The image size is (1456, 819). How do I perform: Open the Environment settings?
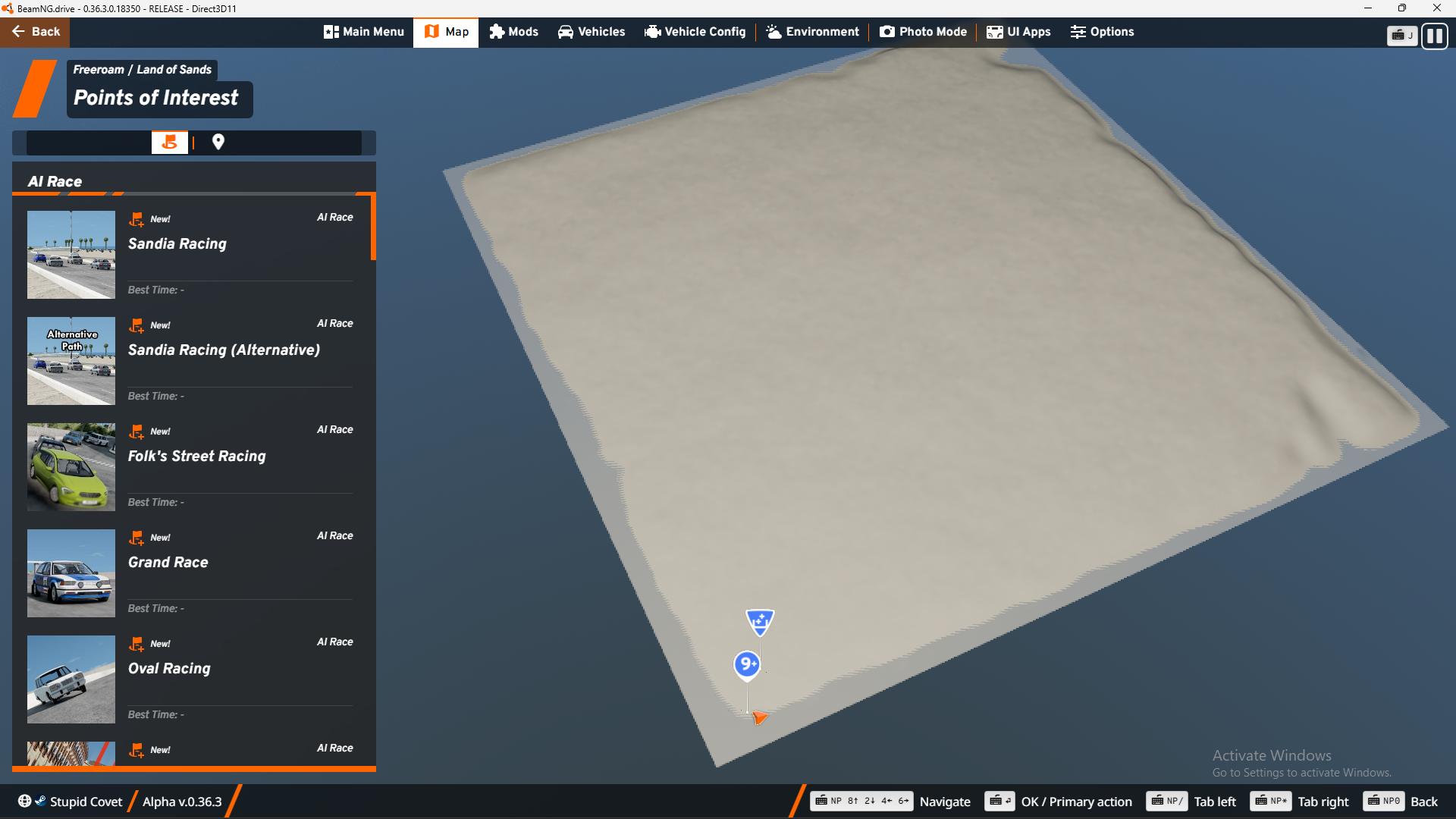pos(812,32)
